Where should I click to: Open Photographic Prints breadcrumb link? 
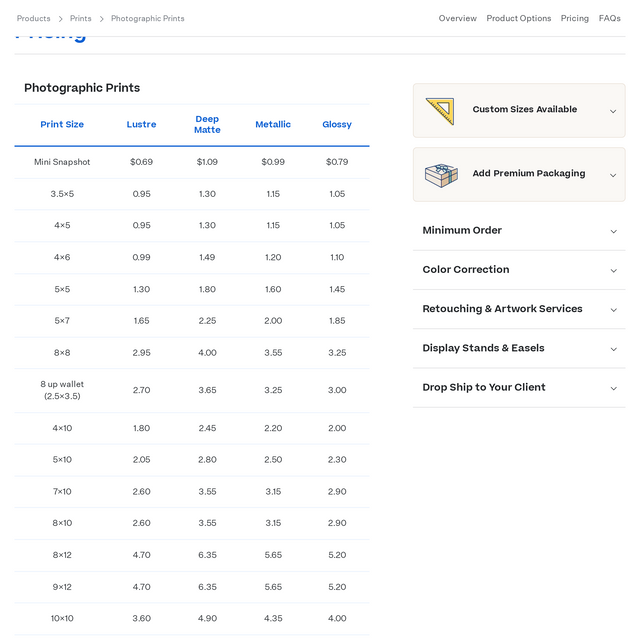tap(147, 18)
